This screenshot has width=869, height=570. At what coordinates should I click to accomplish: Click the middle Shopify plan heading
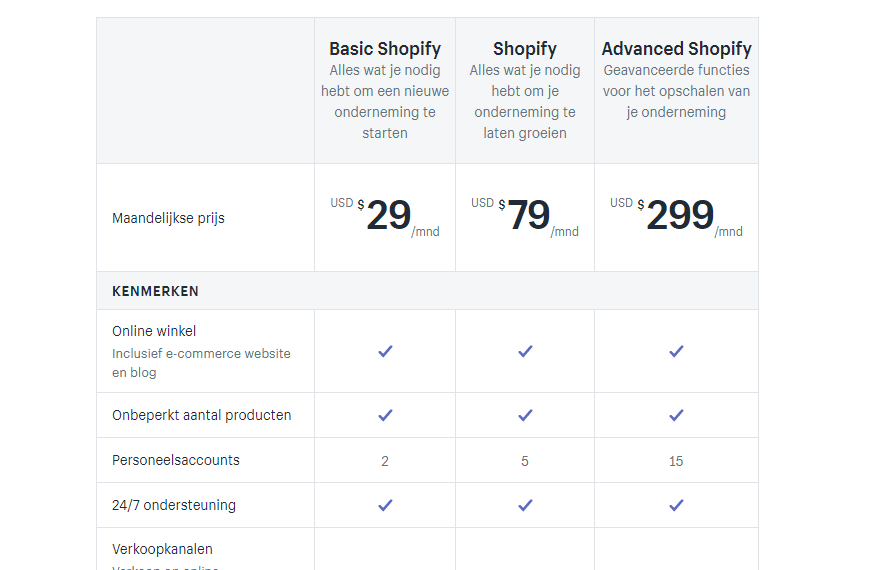[x=525, y=49]
